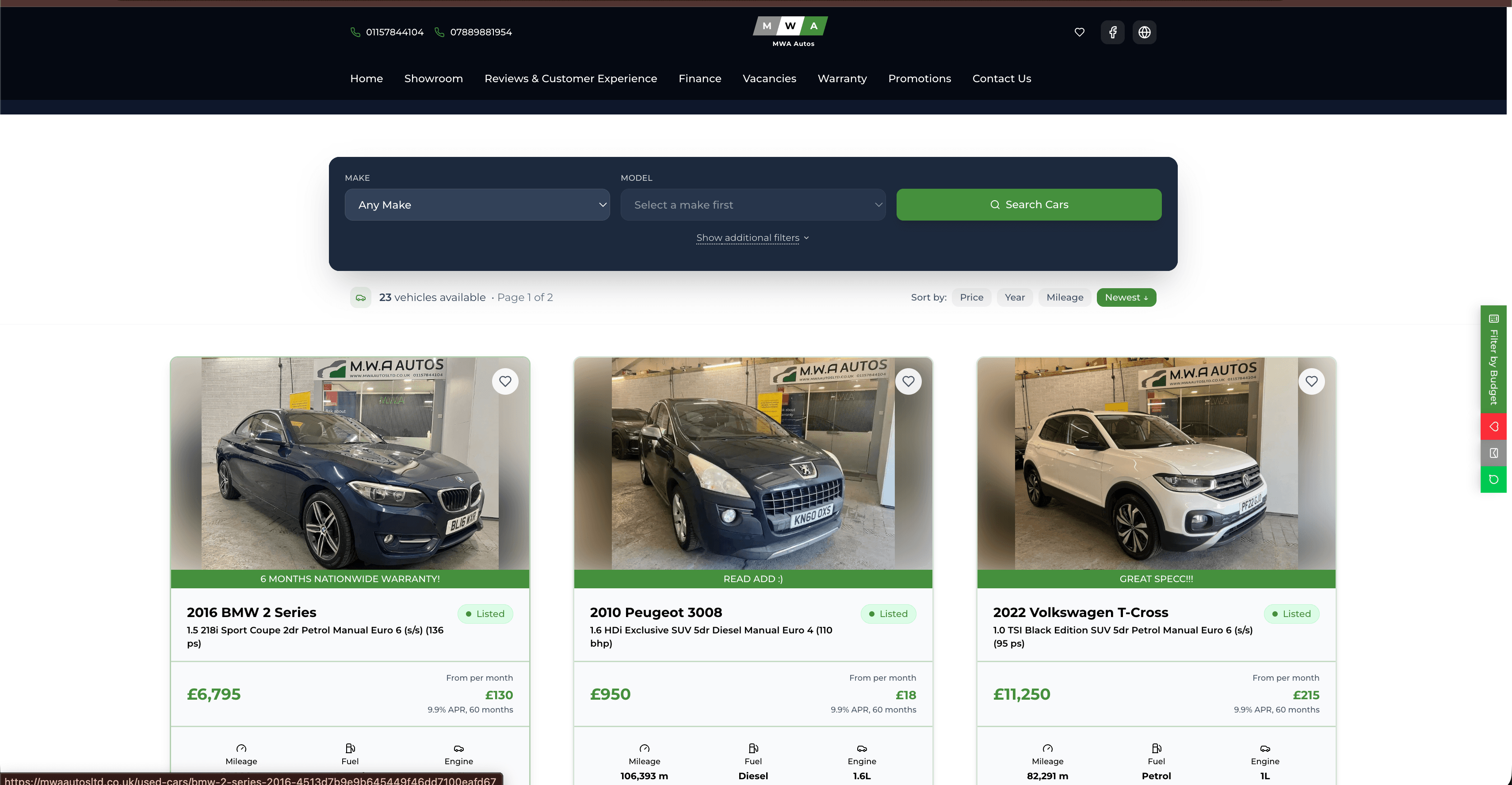
Task: Click the £130 monthly finance figure
Action: click(x=499, y=695)
